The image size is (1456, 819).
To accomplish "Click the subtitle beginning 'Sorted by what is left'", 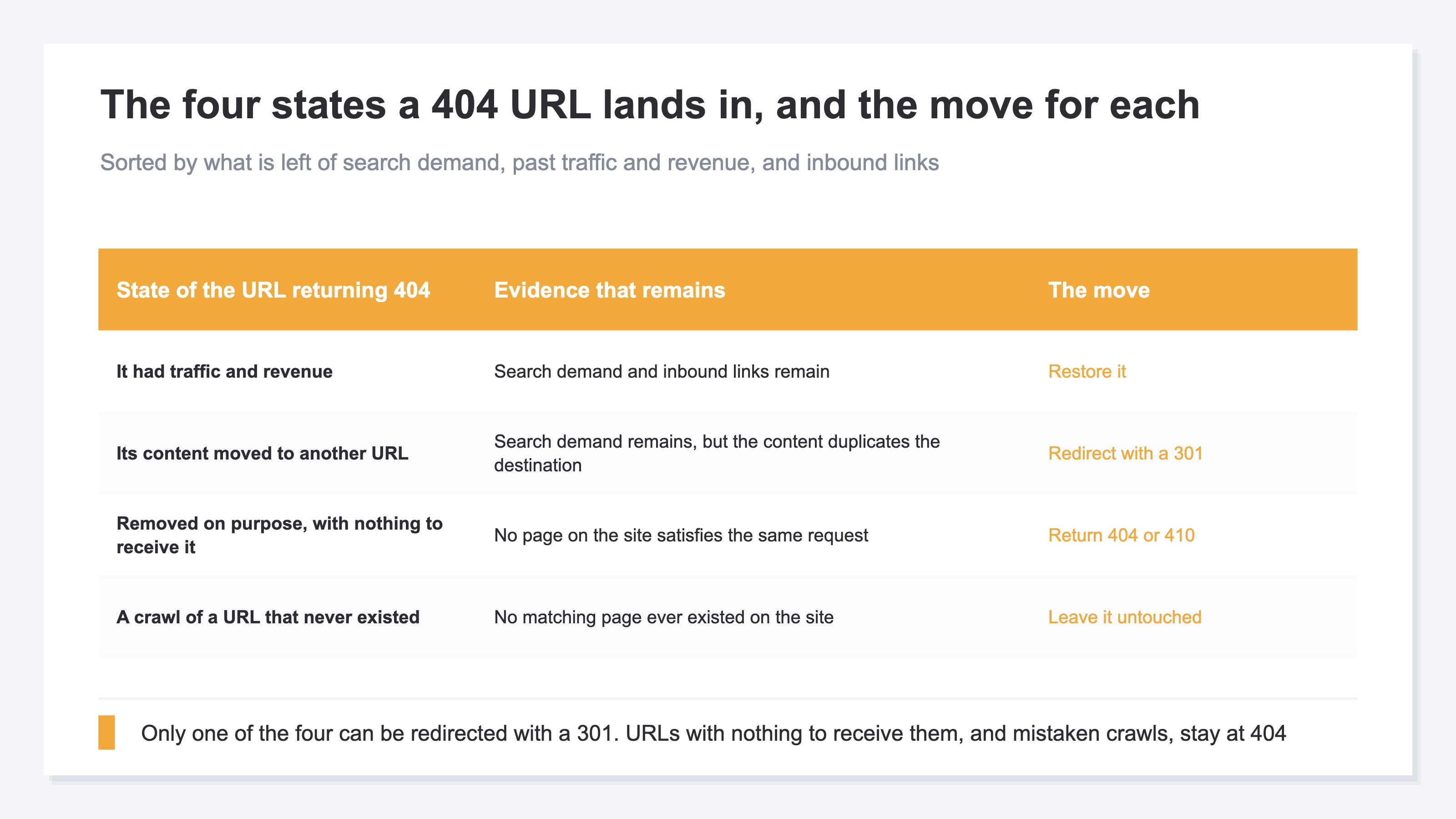I will (x=520, y=163).
